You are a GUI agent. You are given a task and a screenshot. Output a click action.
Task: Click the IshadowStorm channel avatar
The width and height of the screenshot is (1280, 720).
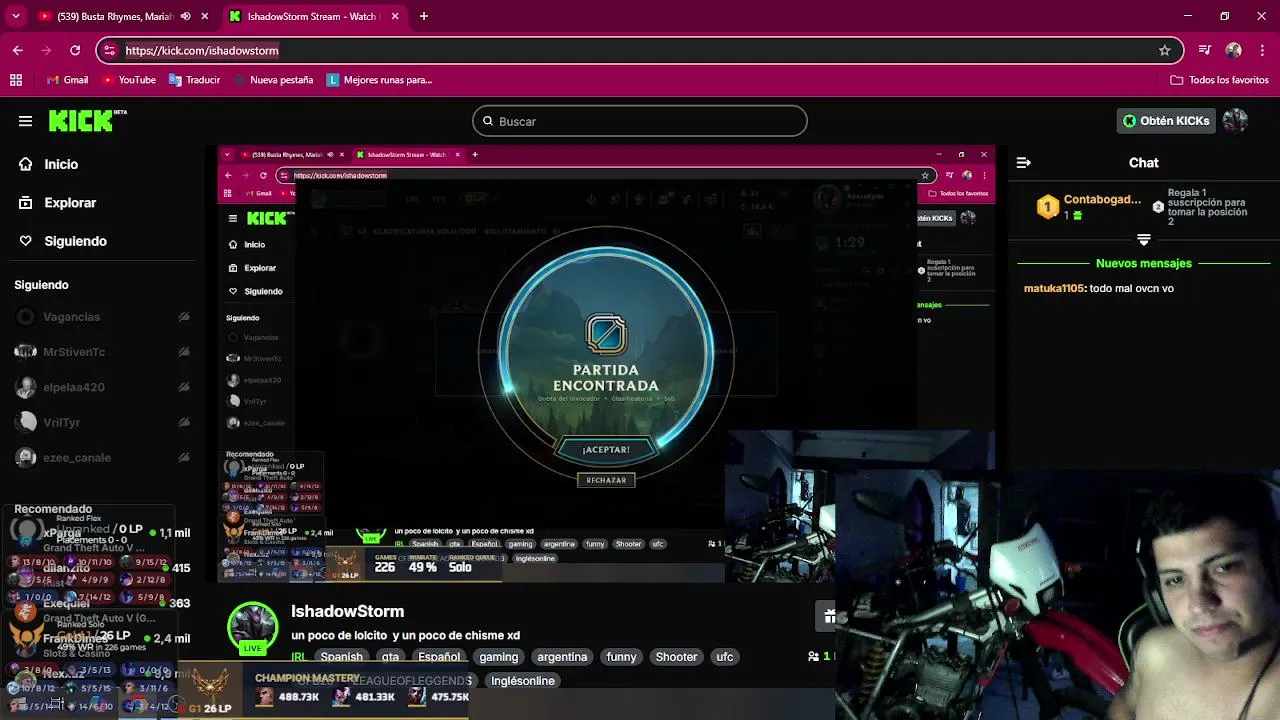click(252, 627)
